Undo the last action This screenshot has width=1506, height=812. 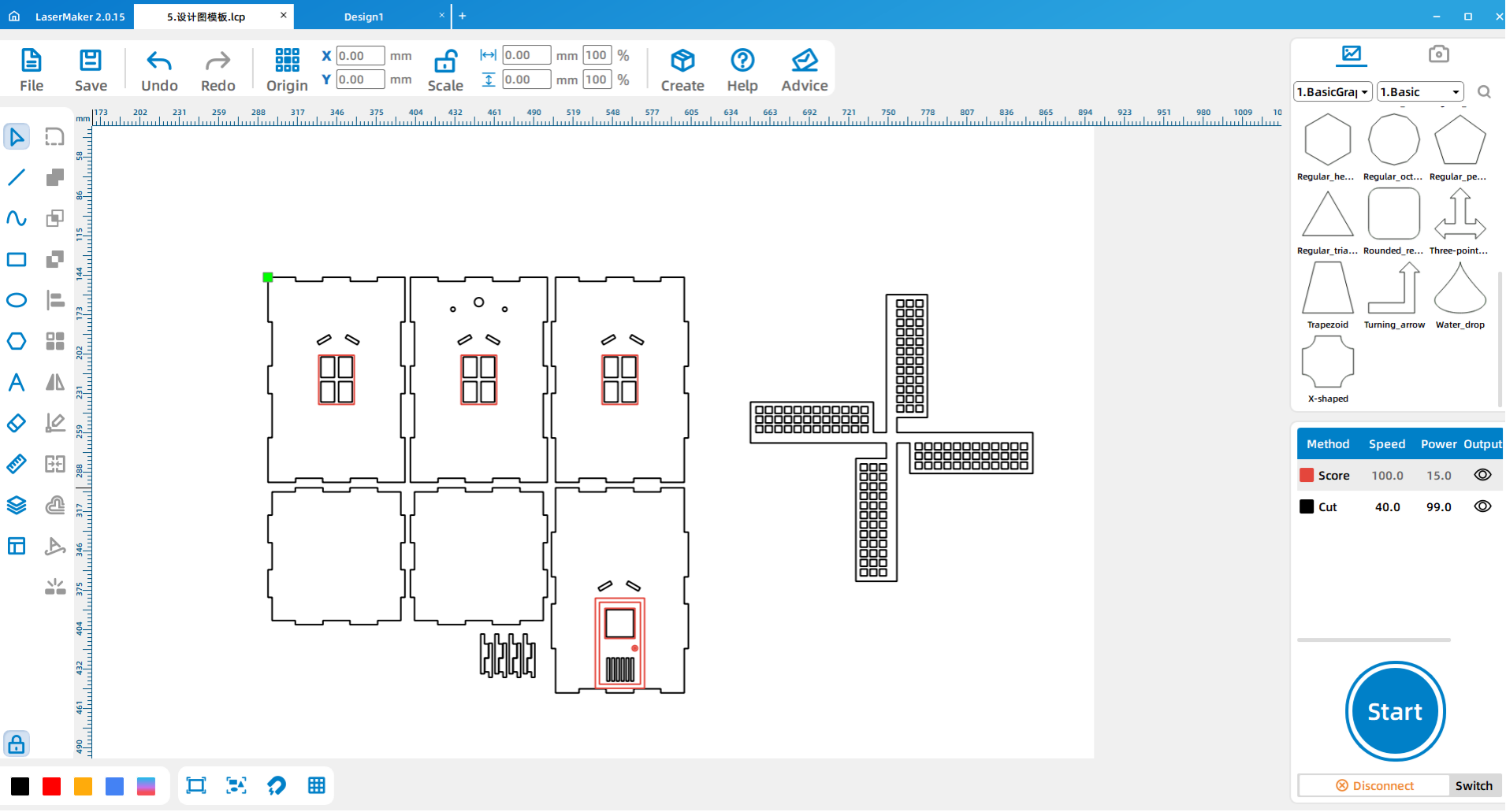click(159, 69)
